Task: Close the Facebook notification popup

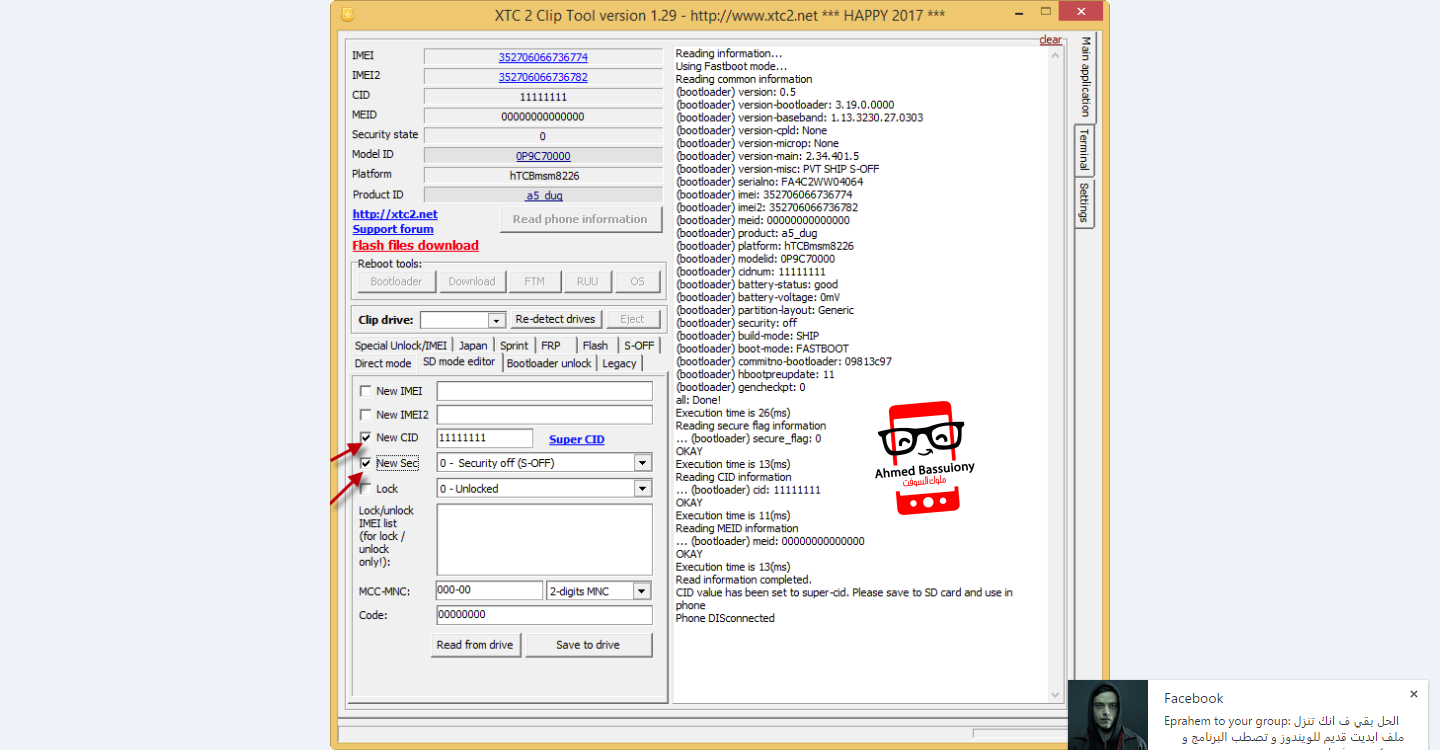Action: (1414, 694)
